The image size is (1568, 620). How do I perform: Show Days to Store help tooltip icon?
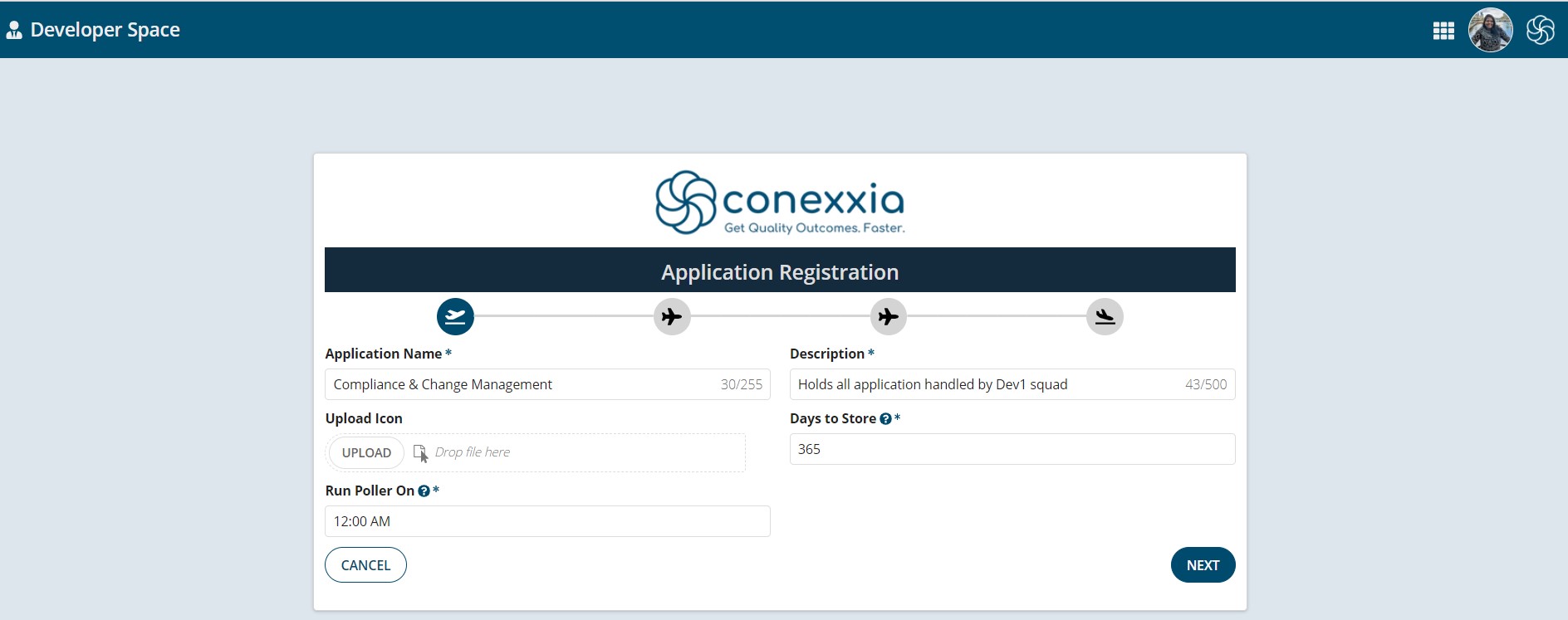[885, 419]
